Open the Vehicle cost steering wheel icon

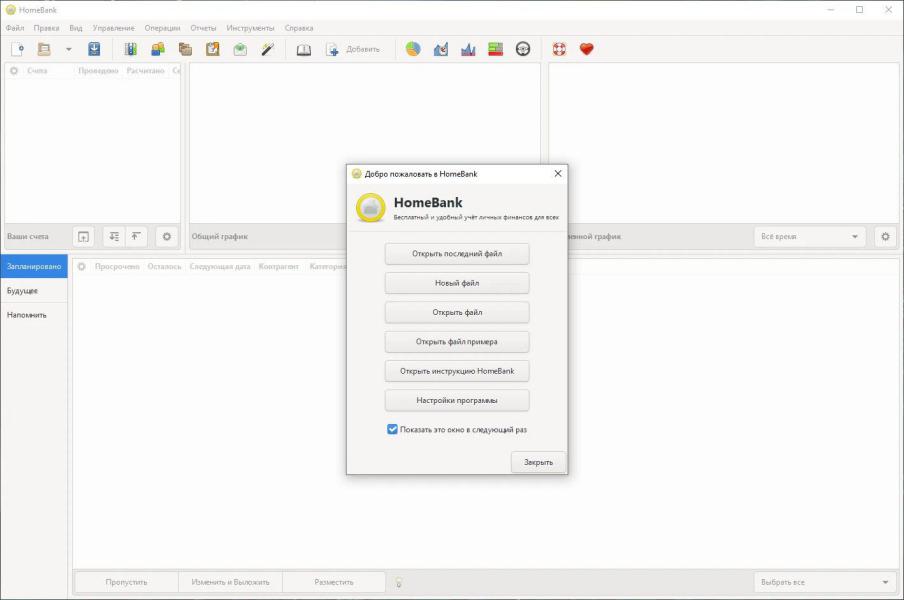(523, 50)
